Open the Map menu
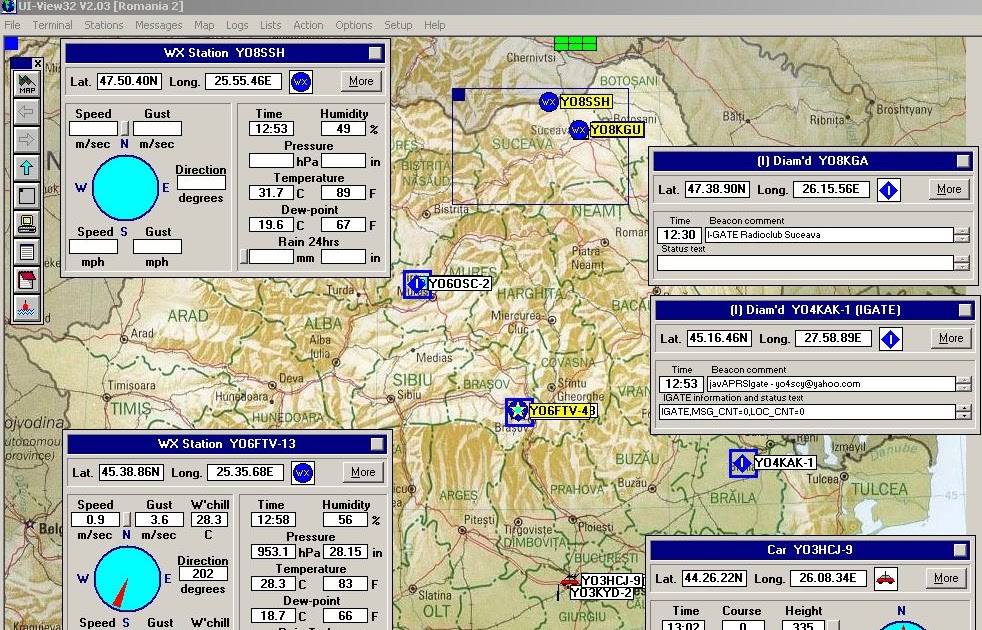The image size is (982, 630). [206, 25]
